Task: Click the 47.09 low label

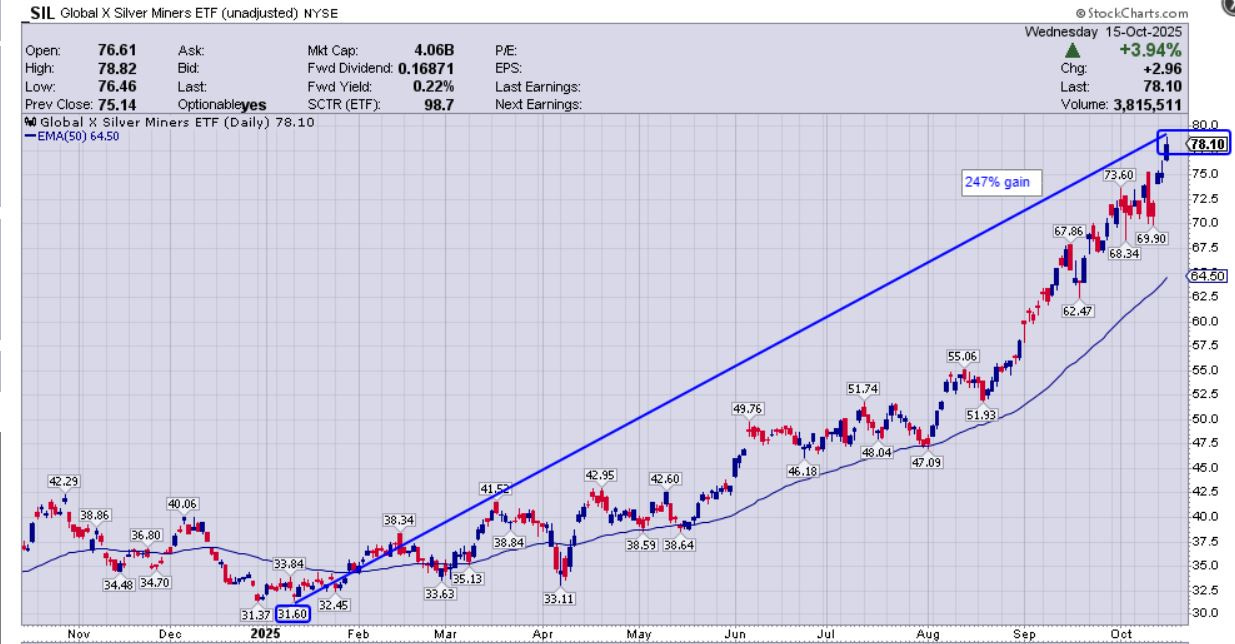Action: pos(929,461)
